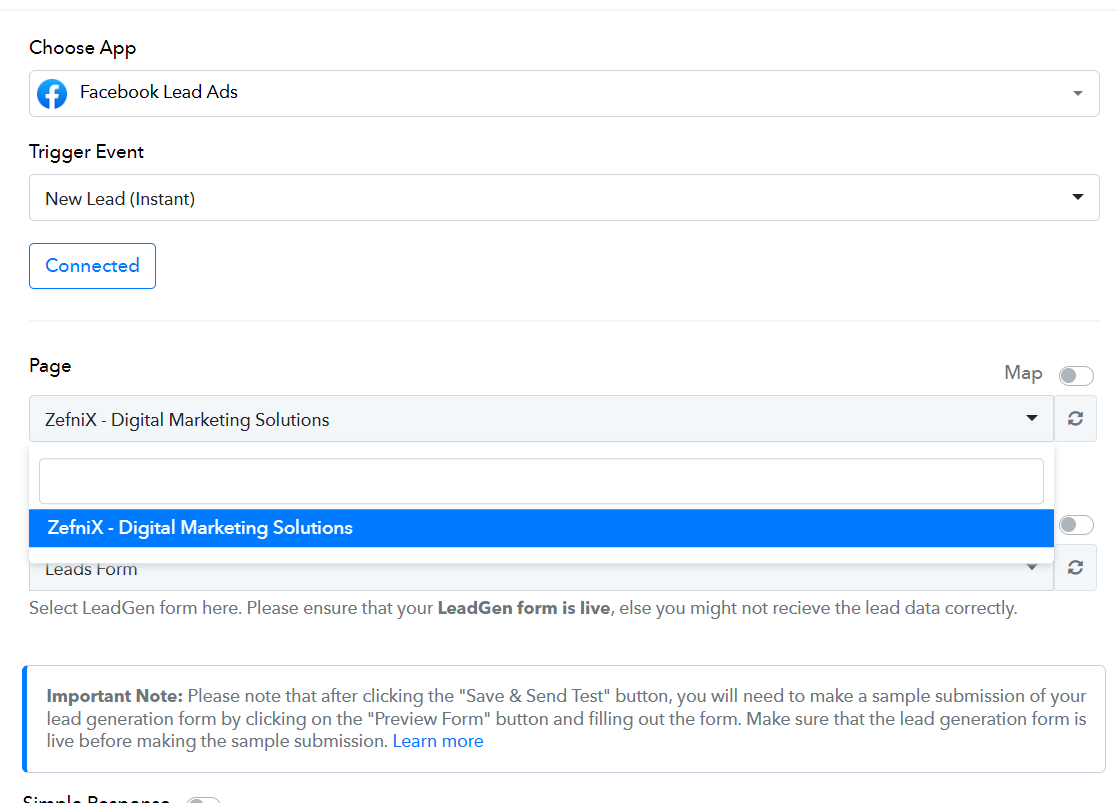The width and height of the screenshot is (1117, 803).
Task: Open the Learn more link
Action: click(x=438, y=741)
